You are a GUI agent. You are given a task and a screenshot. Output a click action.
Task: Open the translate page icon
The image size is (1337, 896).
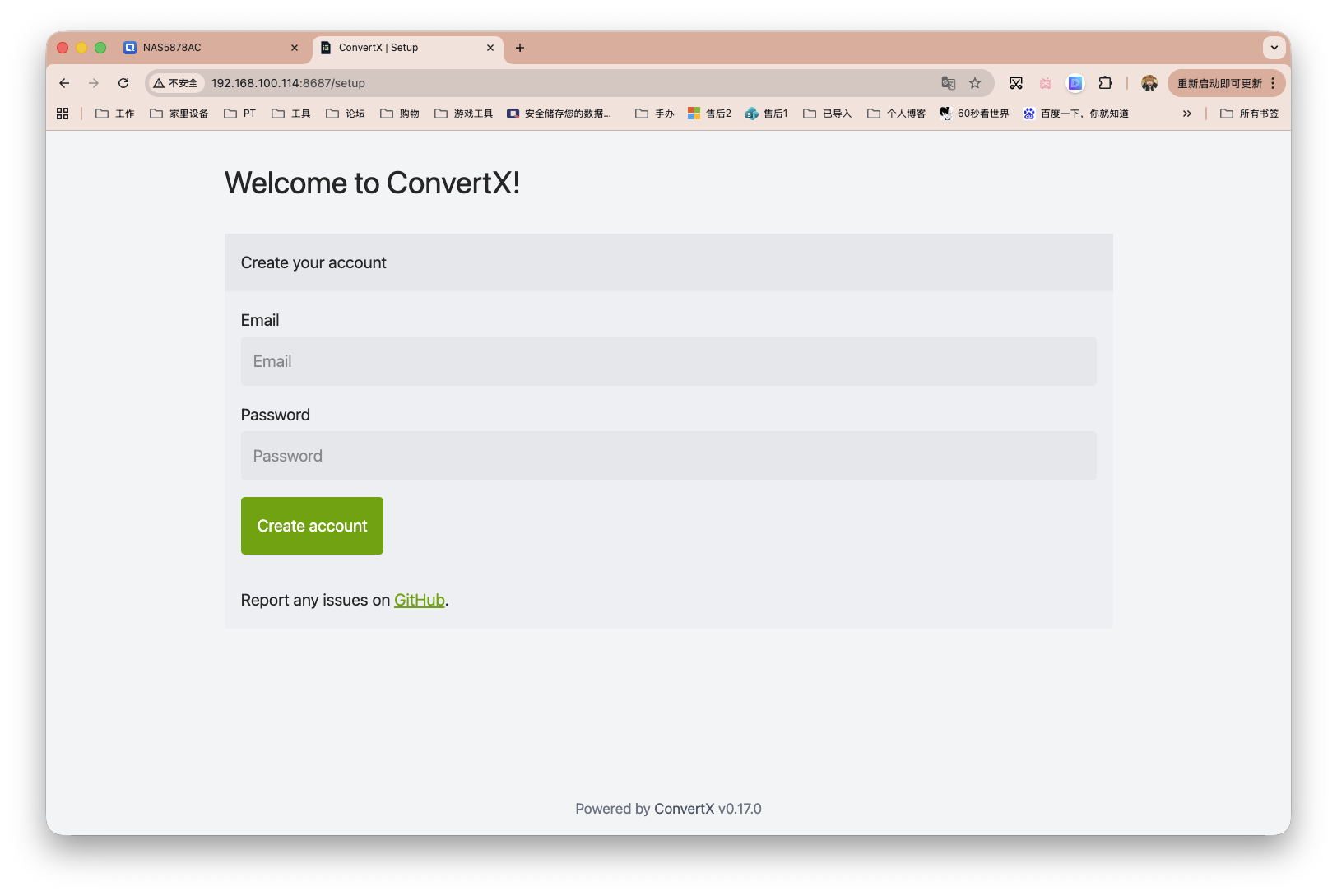(x=949, y=83)
